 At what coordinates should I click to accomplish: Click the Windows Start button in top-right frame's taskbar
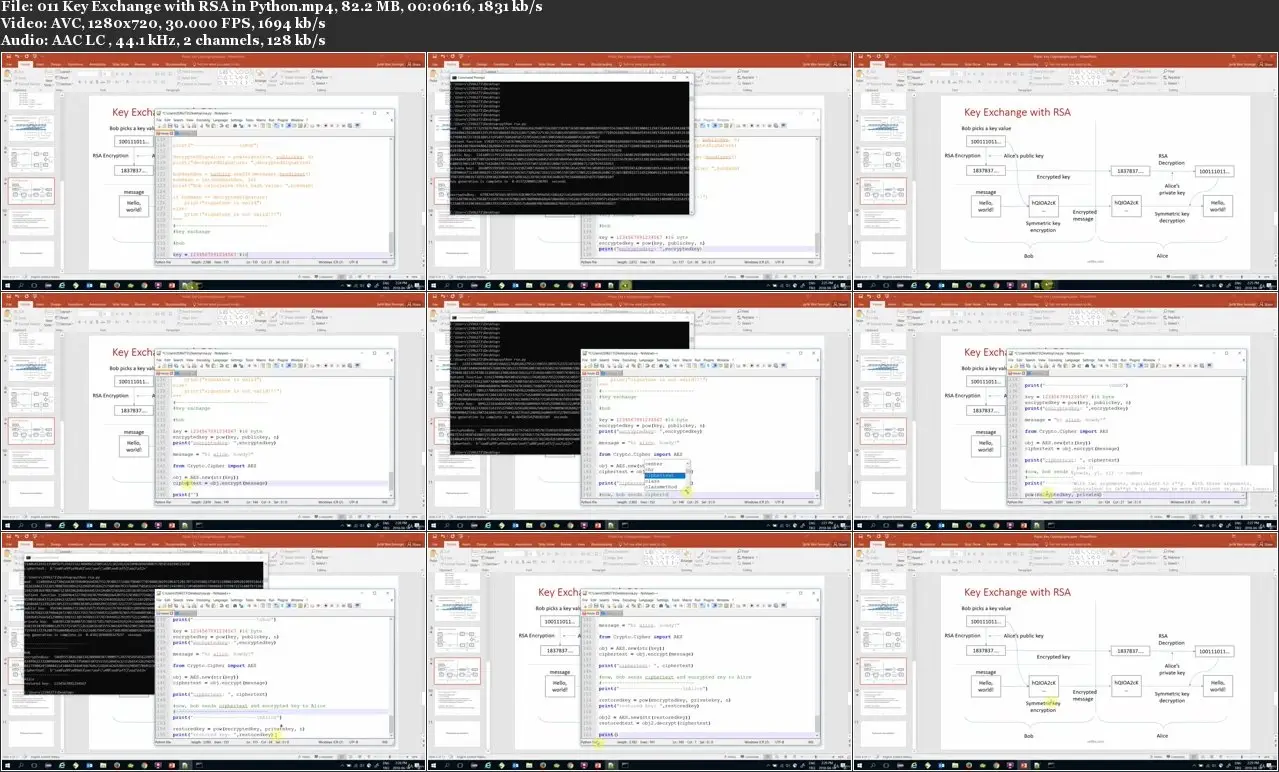point(859,285)
